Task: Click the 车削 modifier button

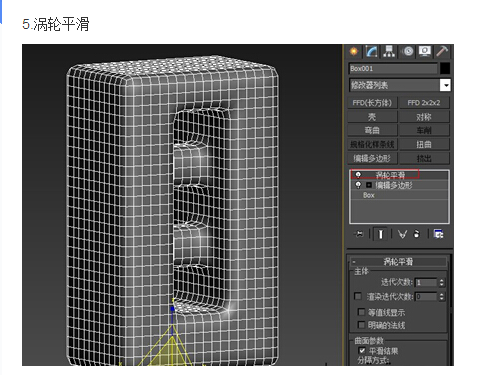Action: pos(424,130)
